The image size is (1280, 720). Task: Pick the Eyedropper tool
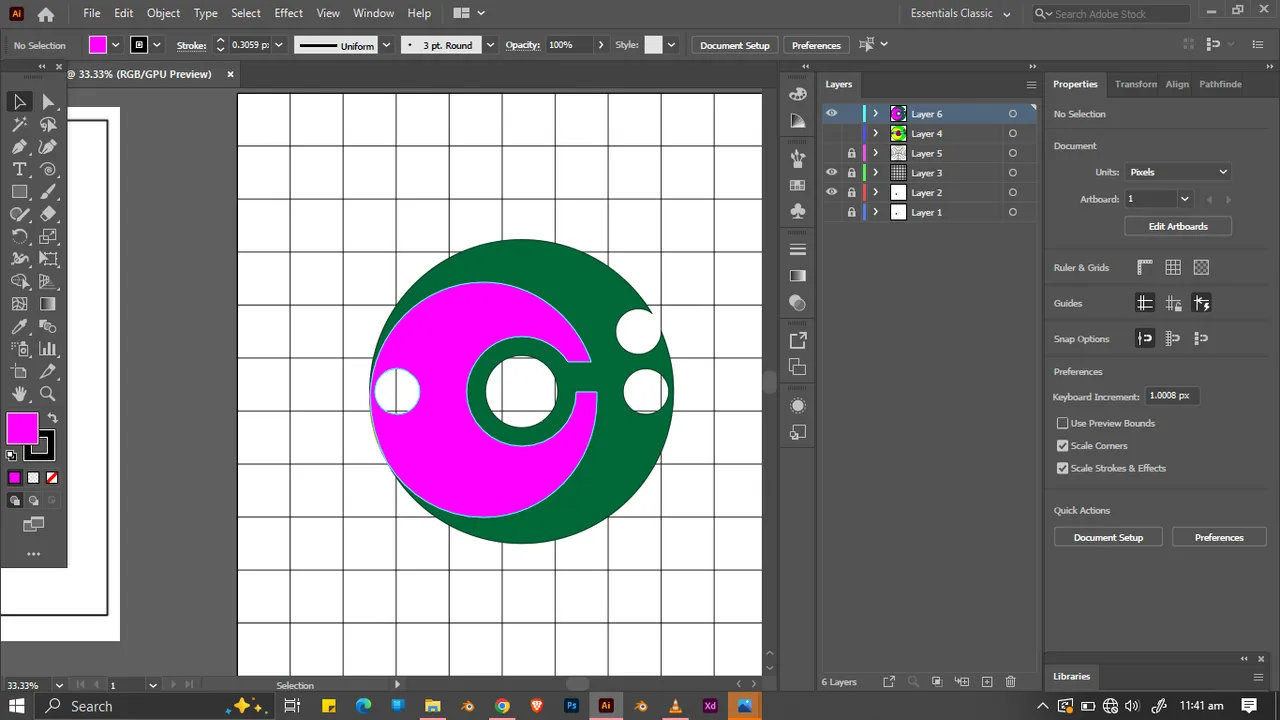pos(19,327)
